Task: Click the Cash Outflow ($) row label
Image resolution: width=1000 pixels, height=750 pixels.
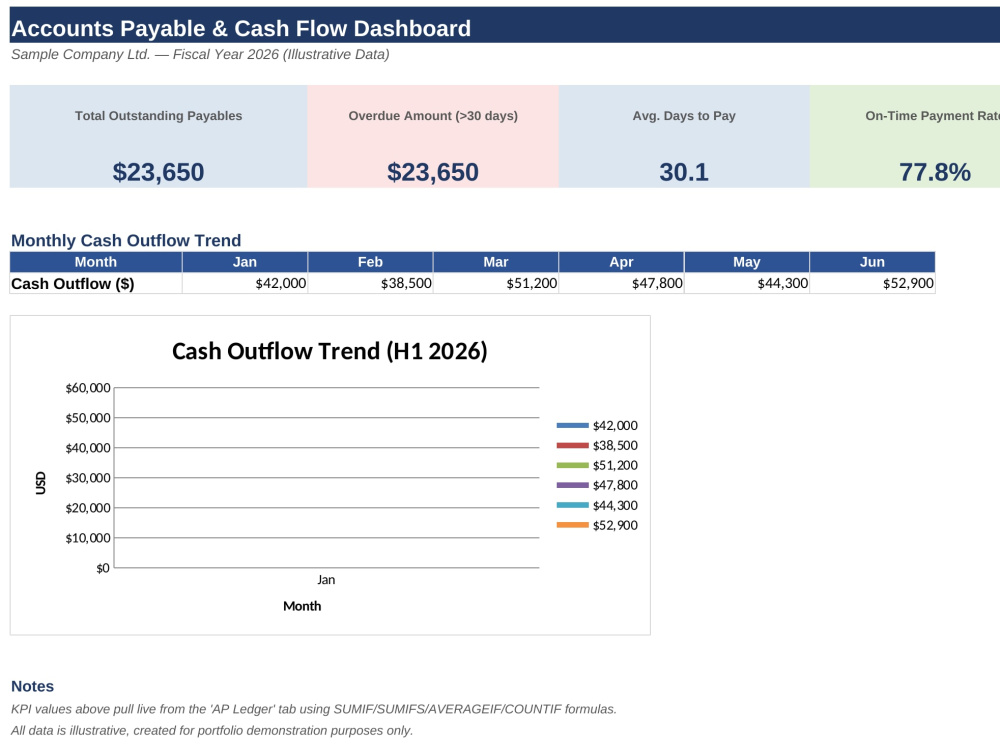Action: (x=96, y=284)
